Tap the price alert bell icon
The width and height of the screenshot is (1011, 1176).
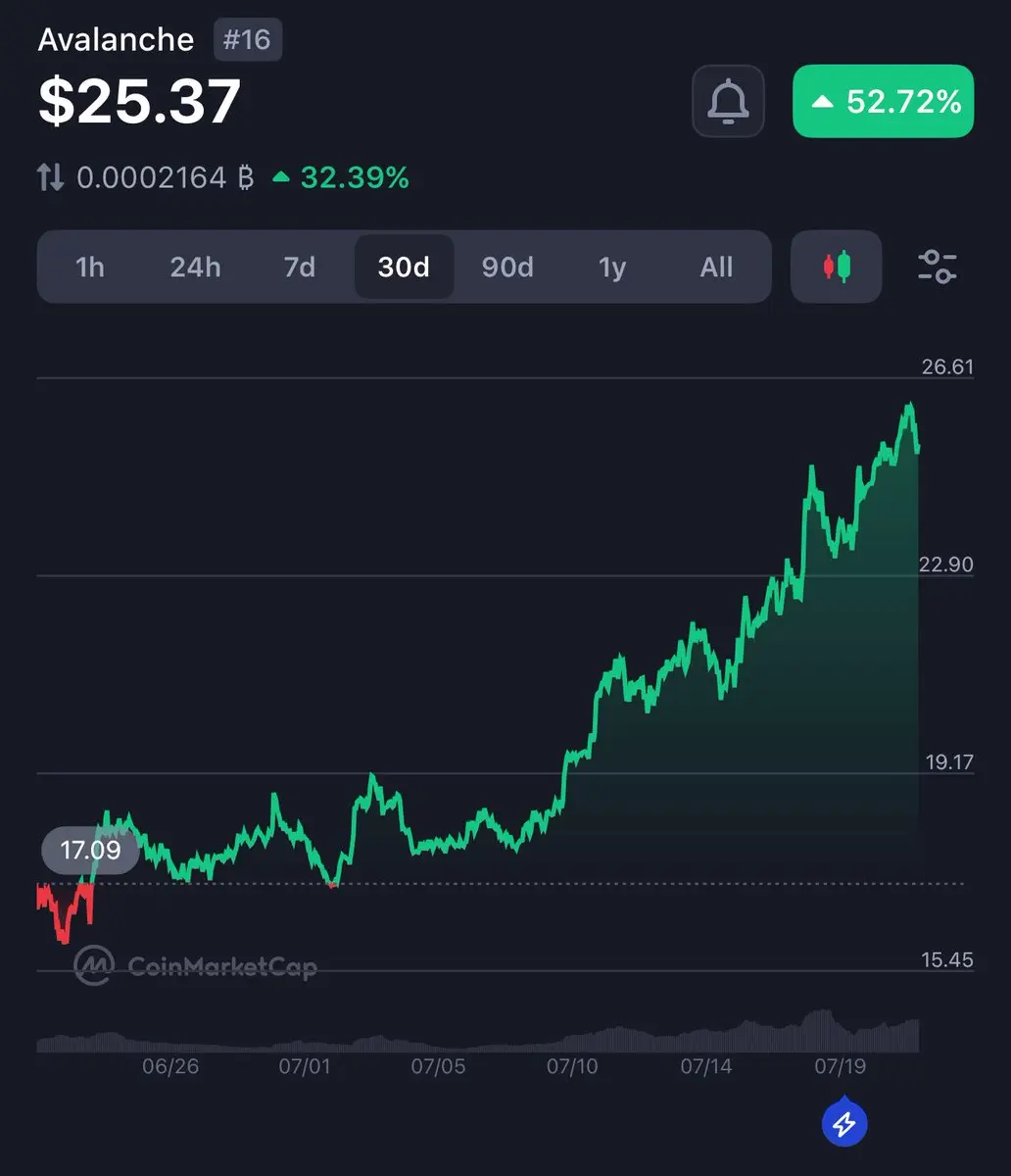728,101
